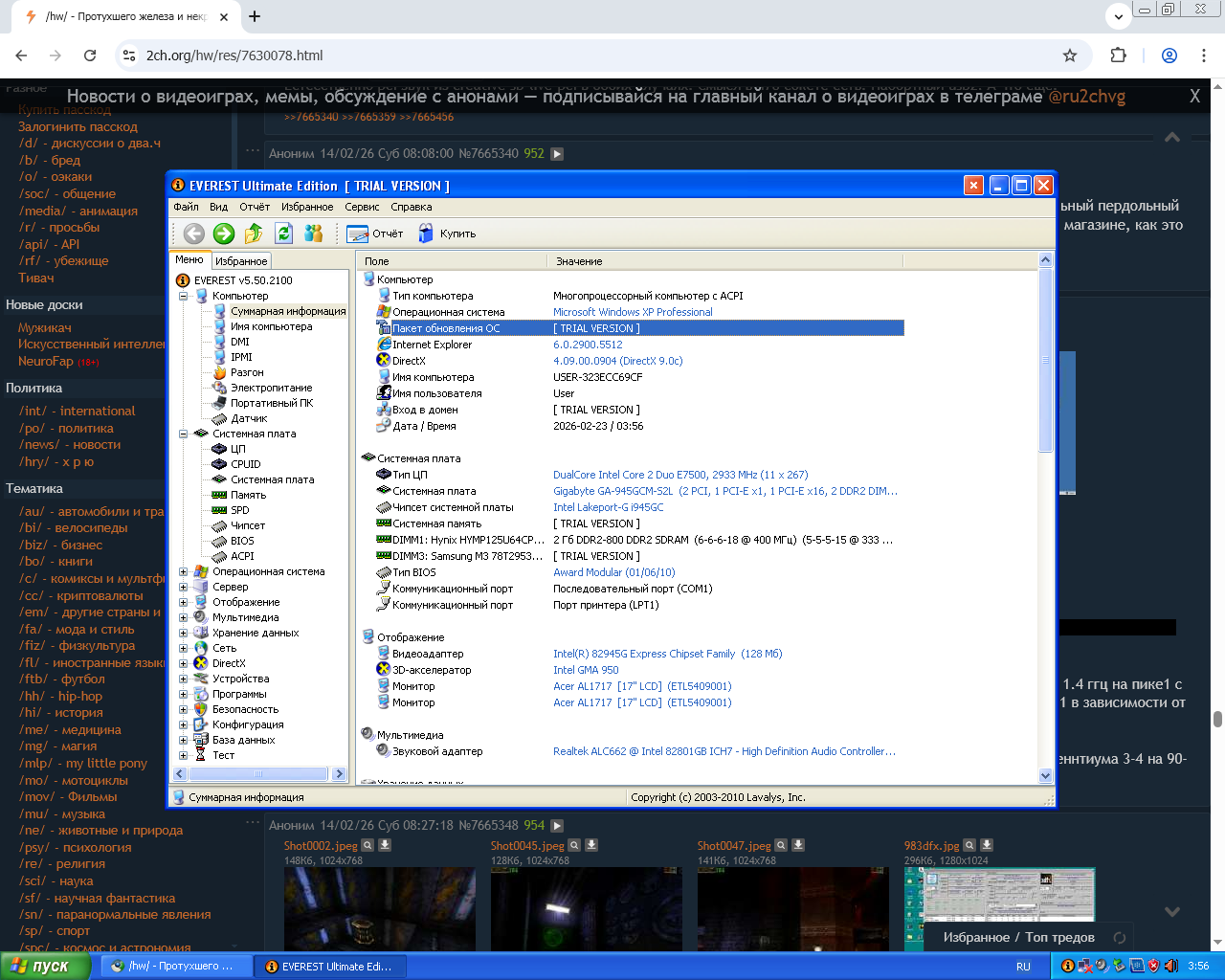Select the Суммарная информация tree item
Screen dimensions: 1225x980
288,311
